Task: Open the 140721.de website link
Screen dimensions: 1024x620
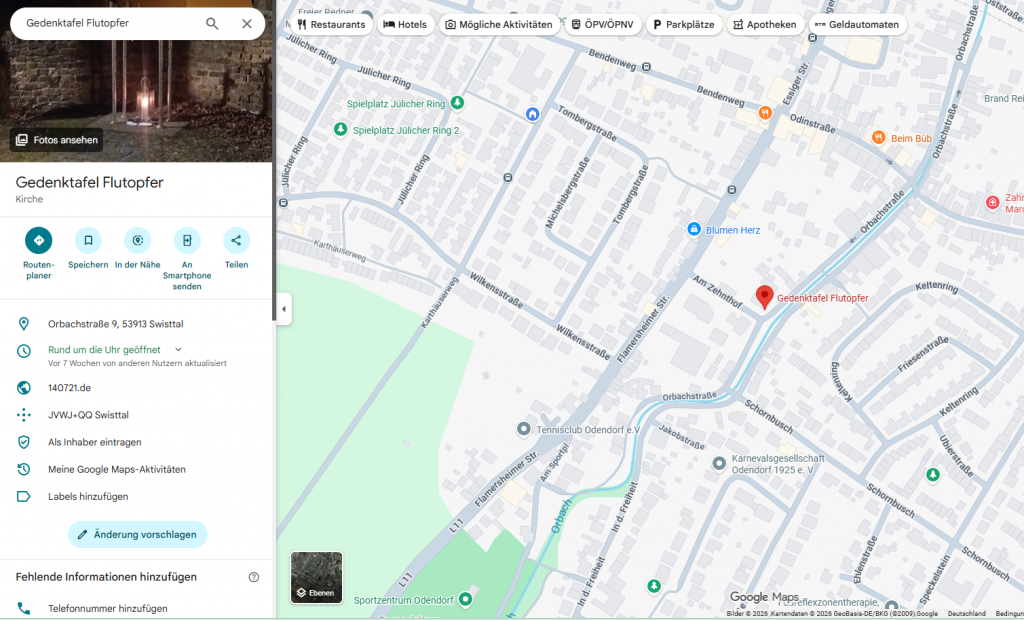Action: [70, 388]
